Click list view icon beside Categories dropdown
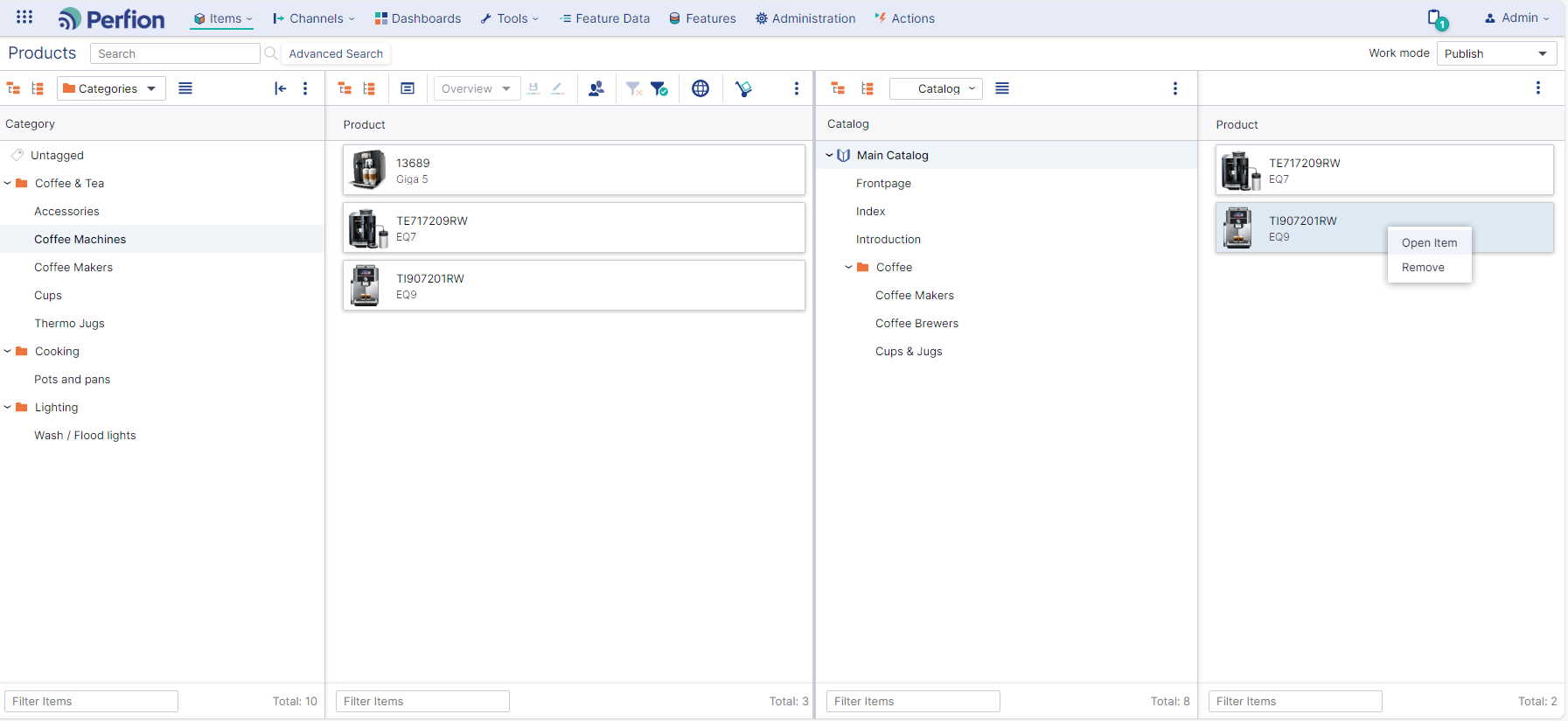The image size is (1568, 721). click(185, 88)
